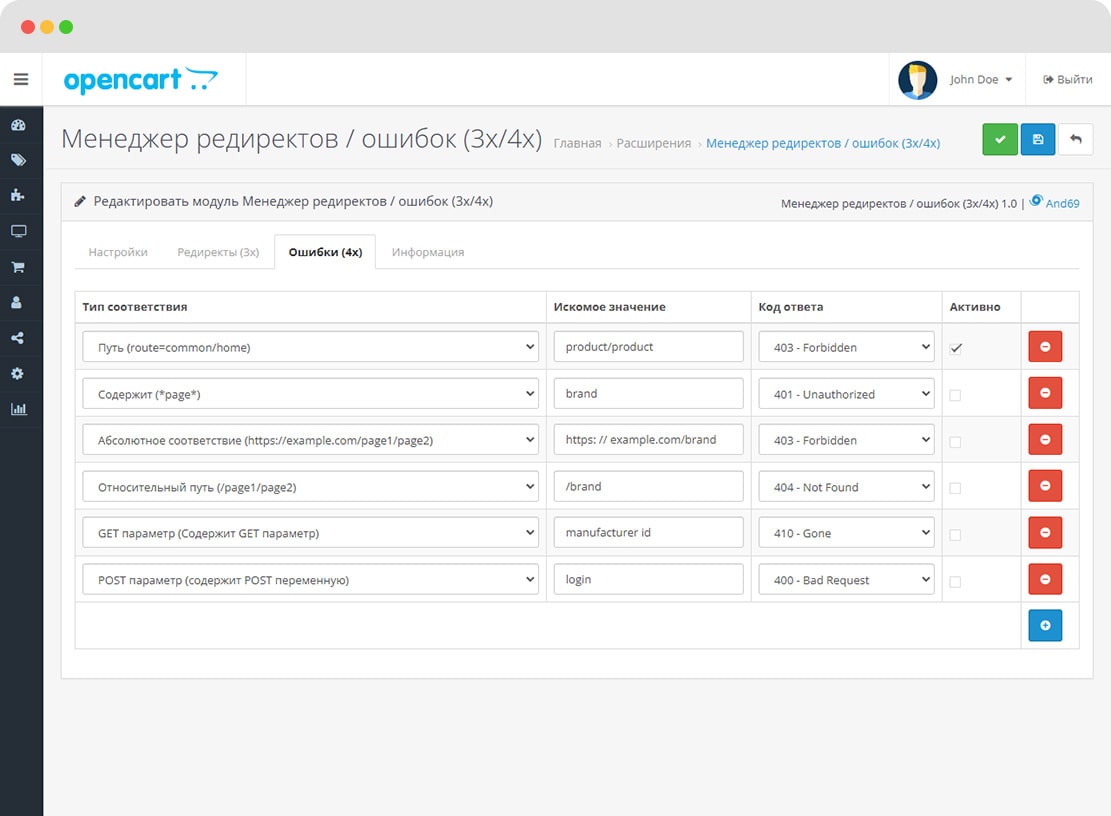Open the And69 author link
Screen dimensions: 1111x816
[x=1062, y=203]
